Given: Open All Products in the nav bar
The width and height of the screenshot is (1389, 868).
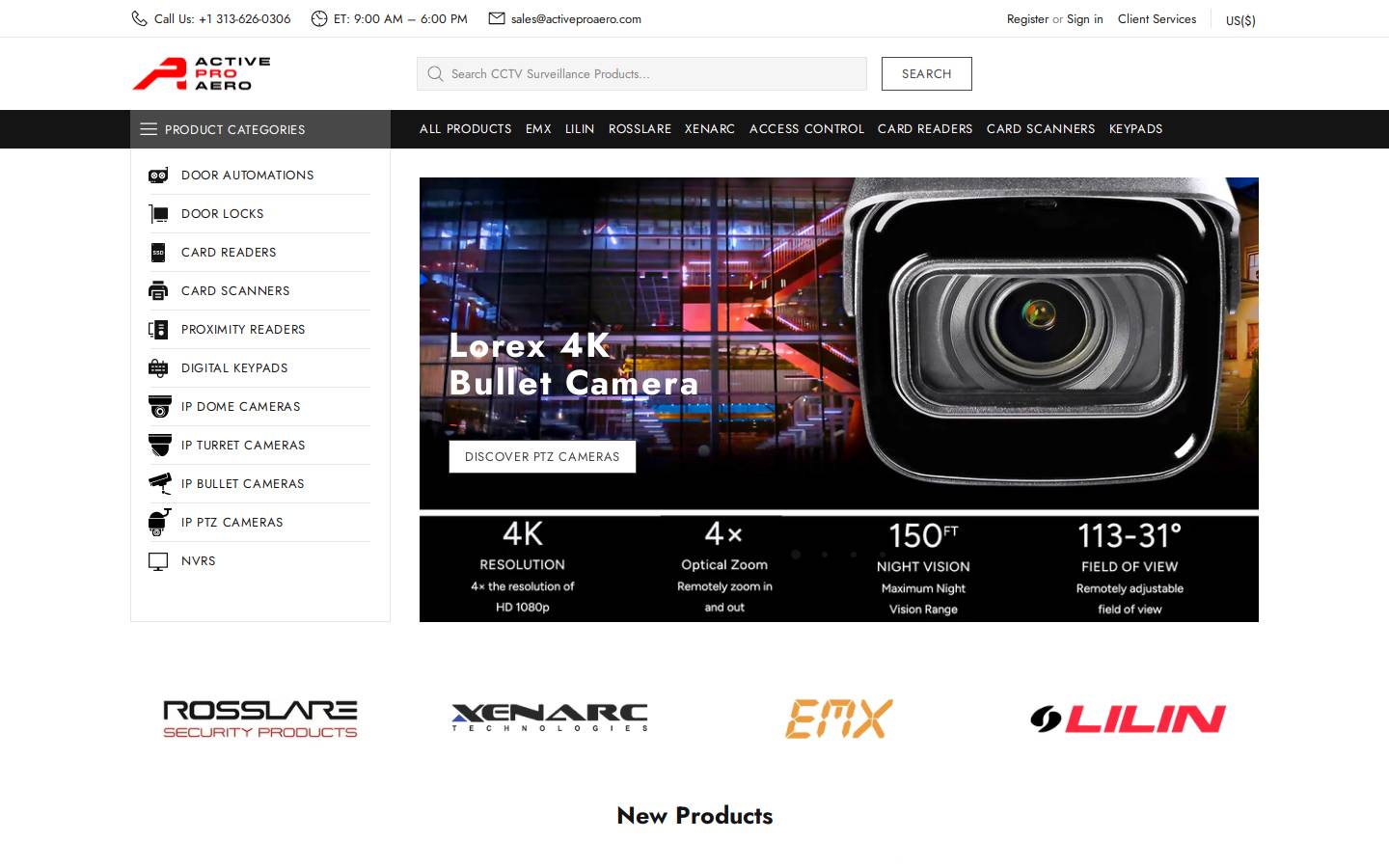Looking at the screenshot, I should 466,128.
